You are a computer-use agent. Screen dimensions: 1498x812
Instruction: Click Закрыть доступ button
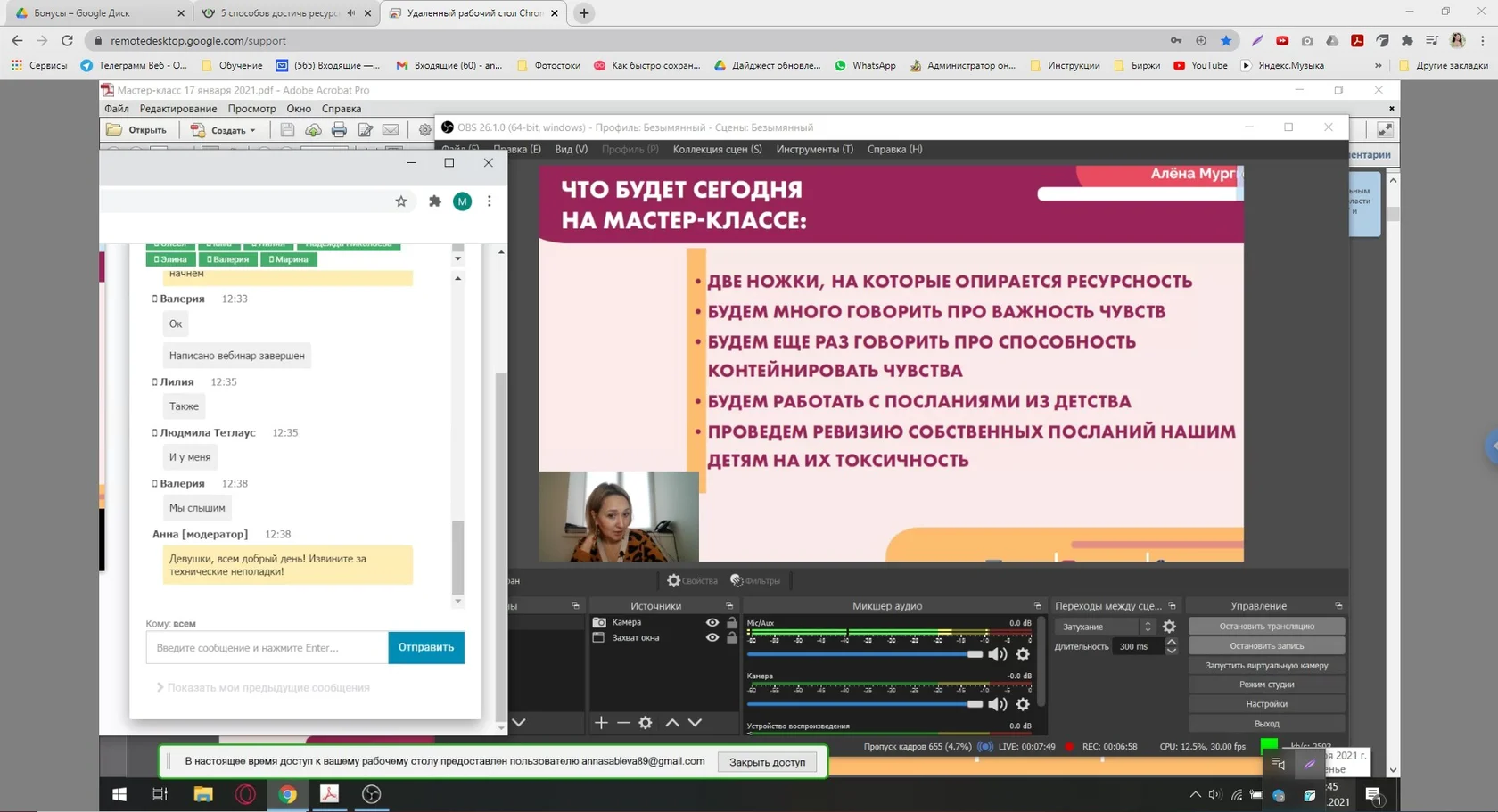tap(767, 762)
